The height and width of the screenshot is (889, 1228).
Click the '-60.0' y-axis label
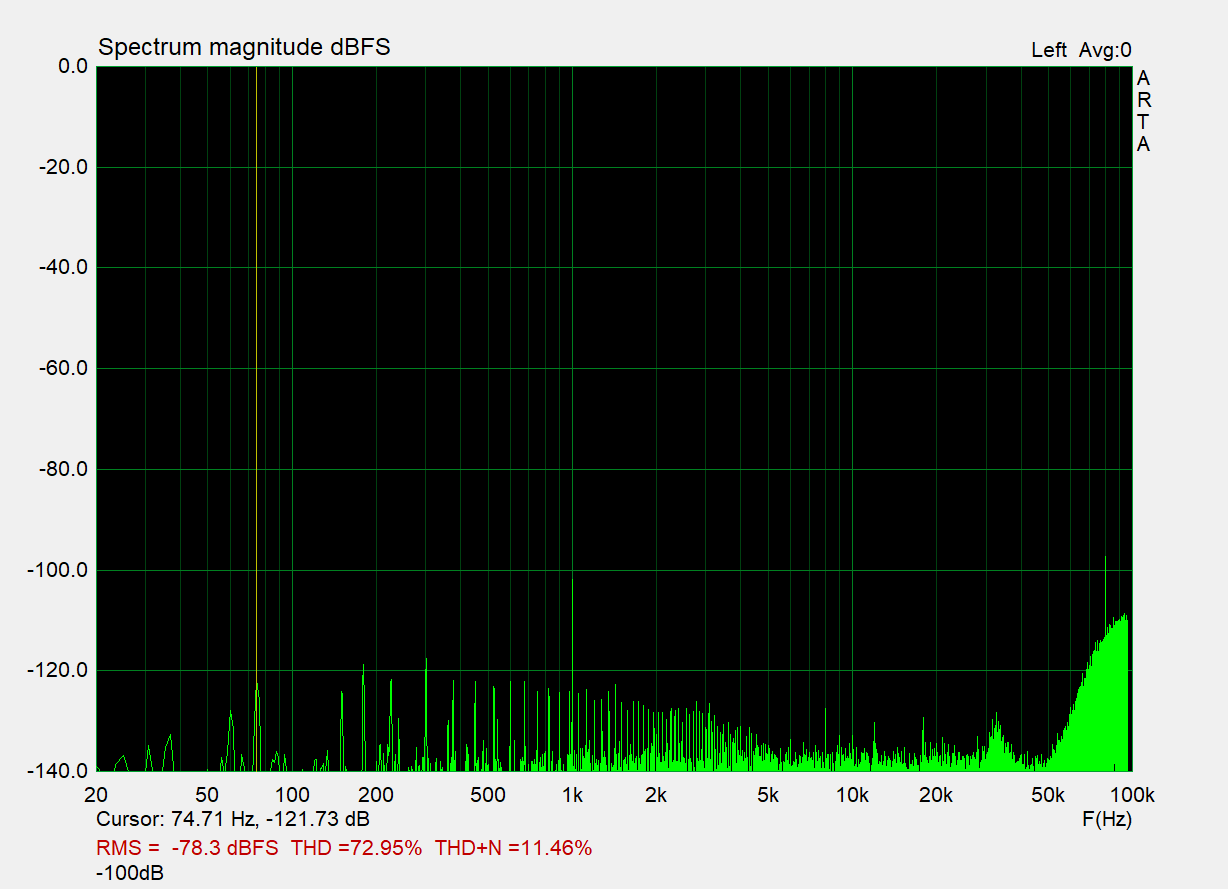click(x=63, y=368)
